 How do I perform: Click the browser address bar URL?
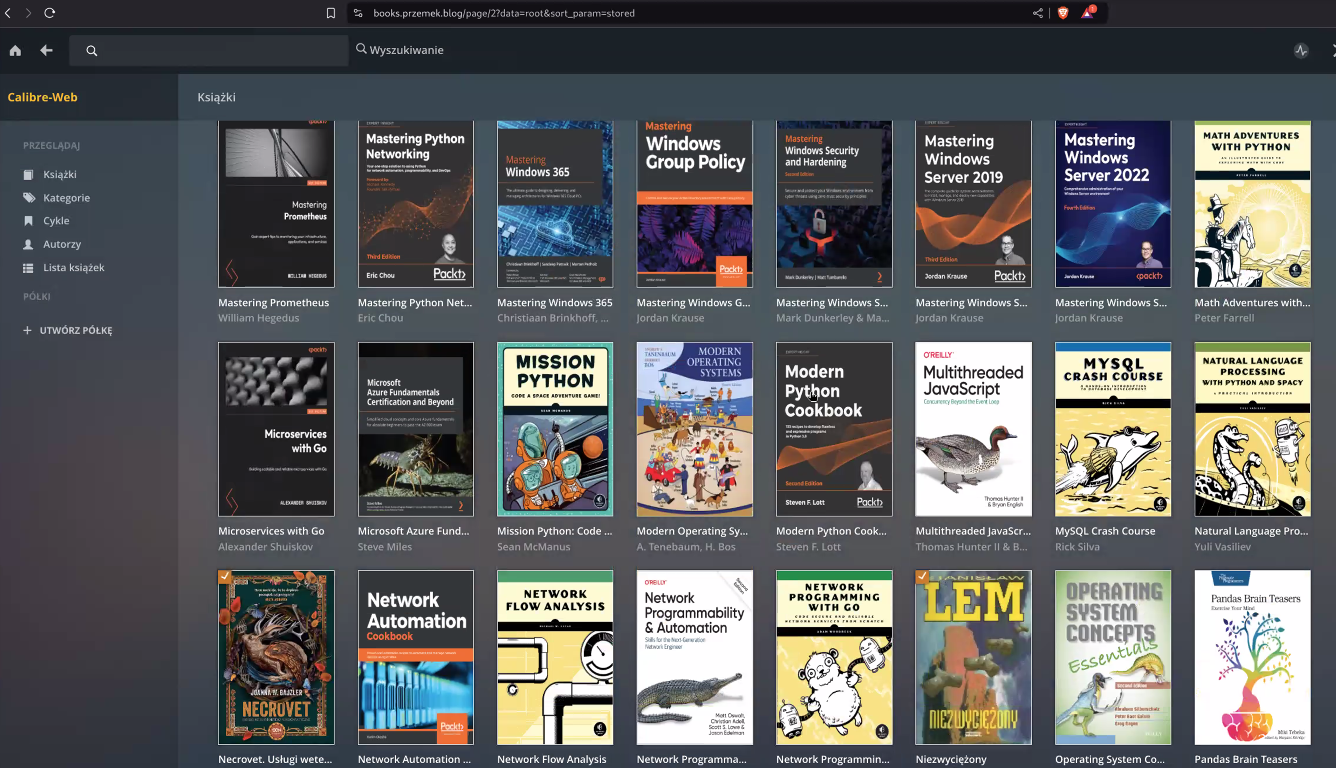pos(504,13)
